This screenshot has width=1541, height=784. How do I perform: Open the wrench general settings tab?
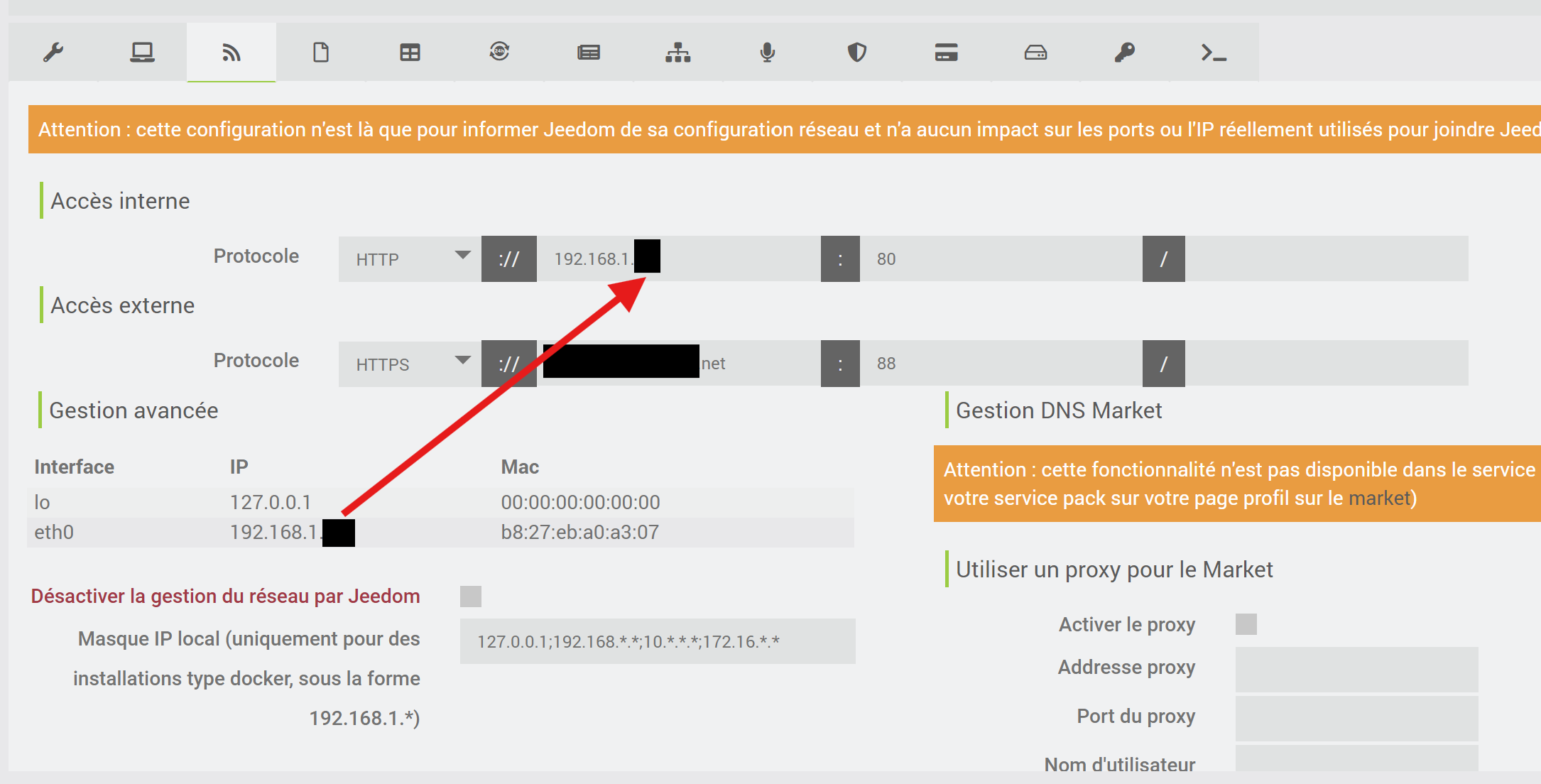pyautogui.click(x=53, y=53)
